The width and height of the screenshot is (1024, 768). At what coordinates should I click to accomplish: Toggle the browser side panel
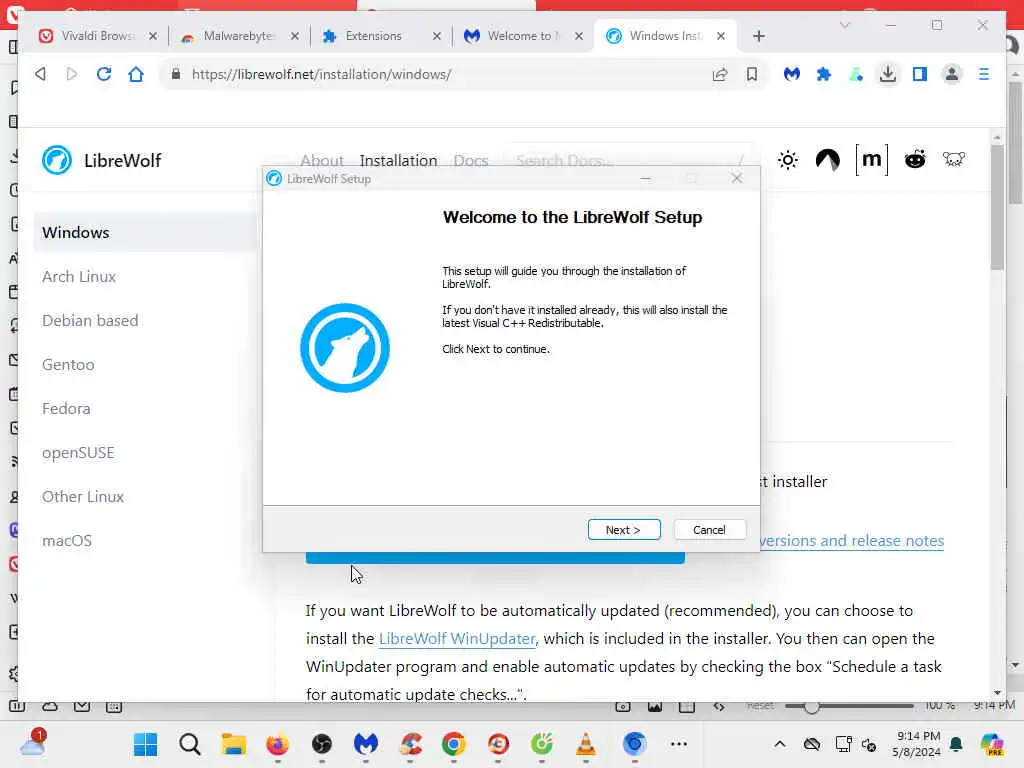920,74
